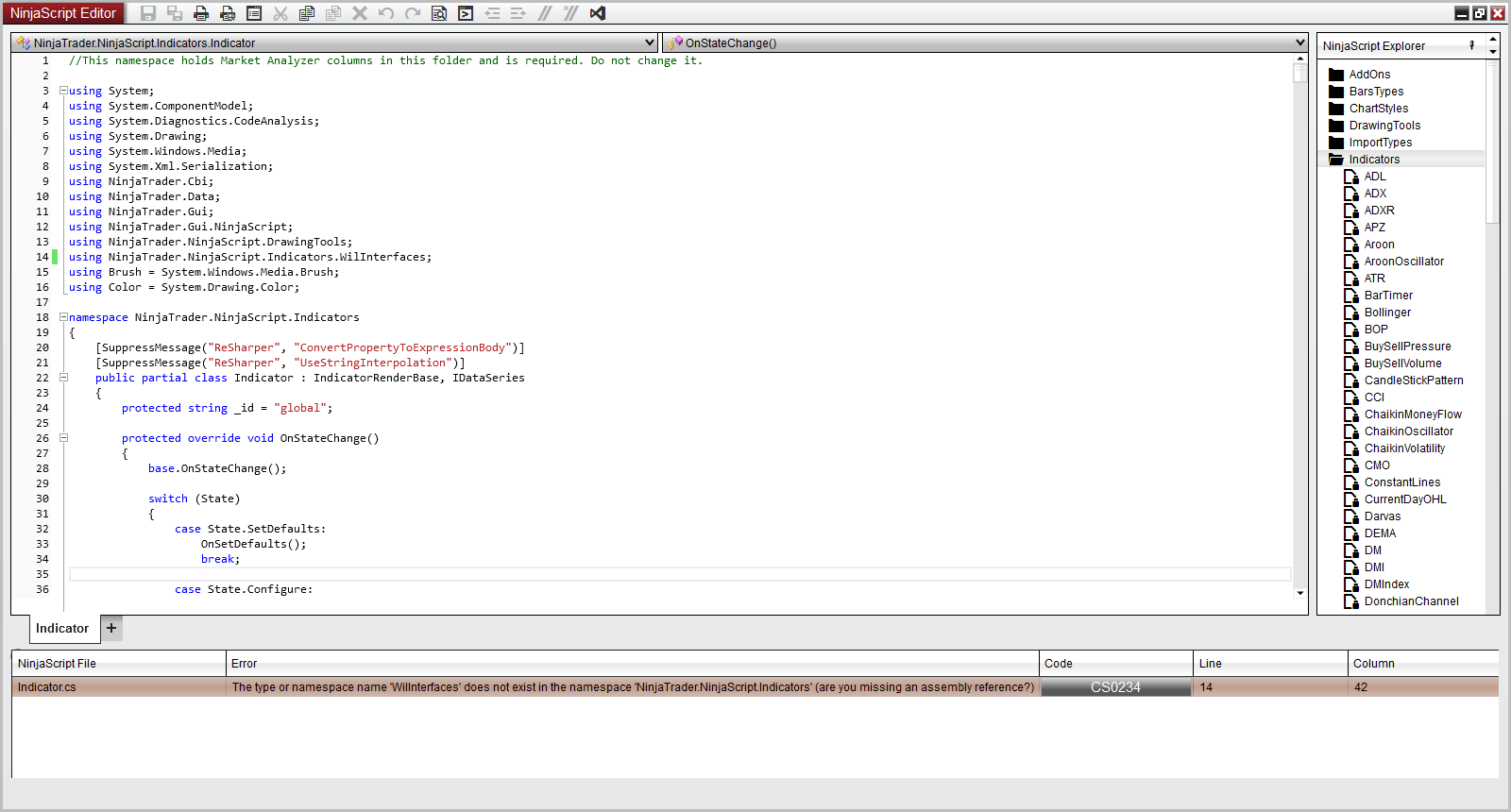Image resolution: width=1511 pixels, height=812 pixels.
Task: Switch to the Indicator tab
Action: point(62,629)
